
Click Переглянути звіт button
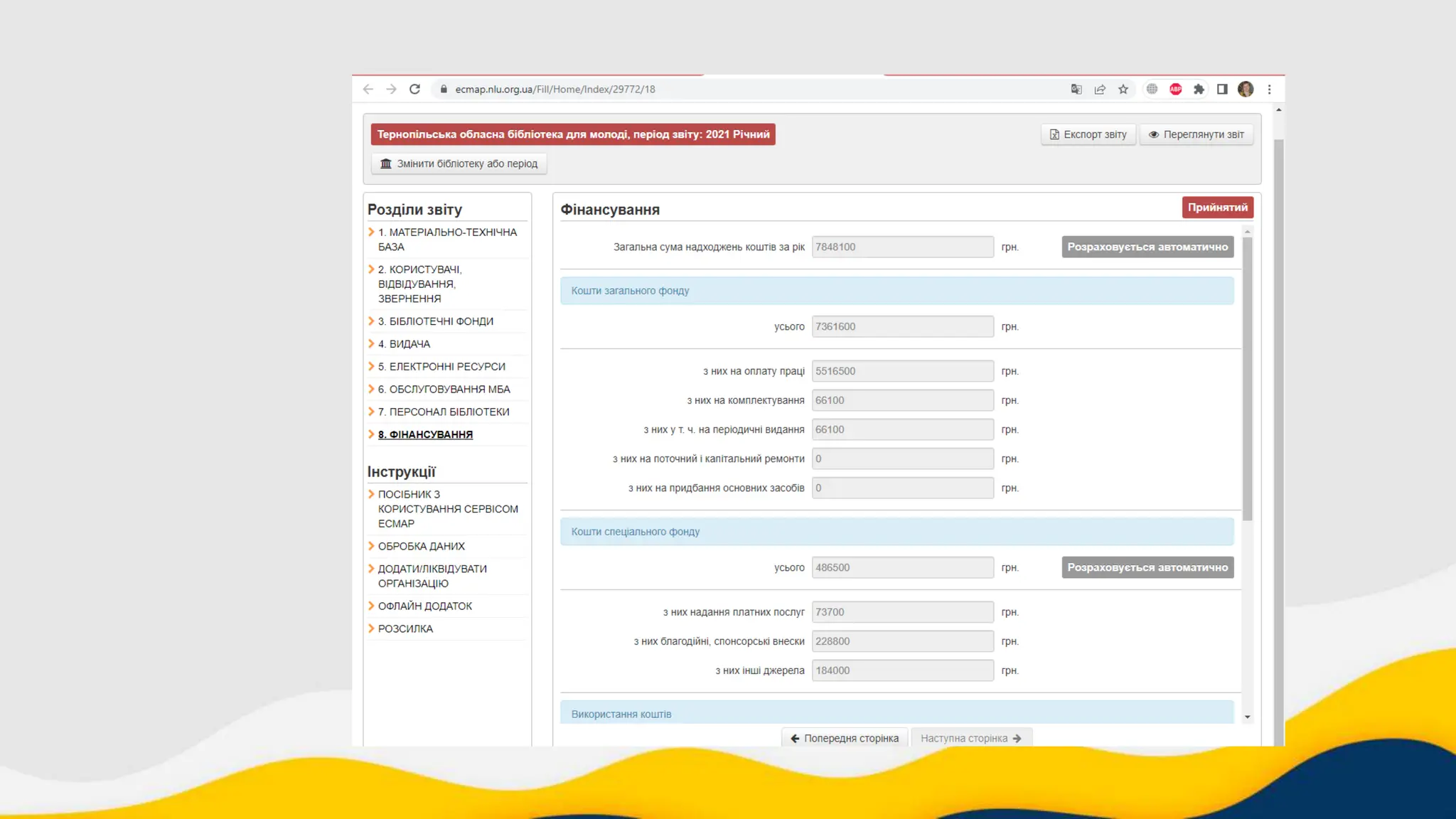tap(1197, 134)
